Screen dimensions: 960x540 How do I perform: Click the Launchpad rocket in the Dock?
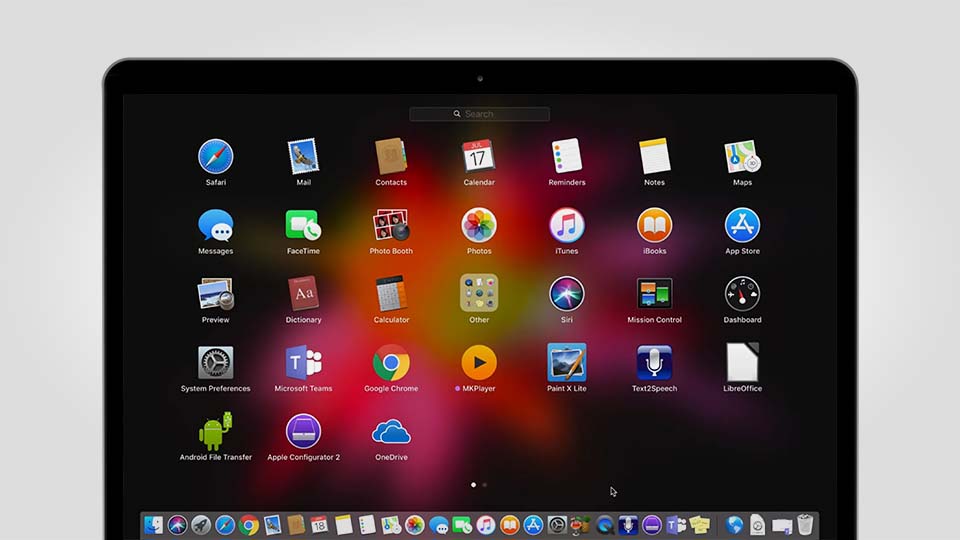coord(201,525)
